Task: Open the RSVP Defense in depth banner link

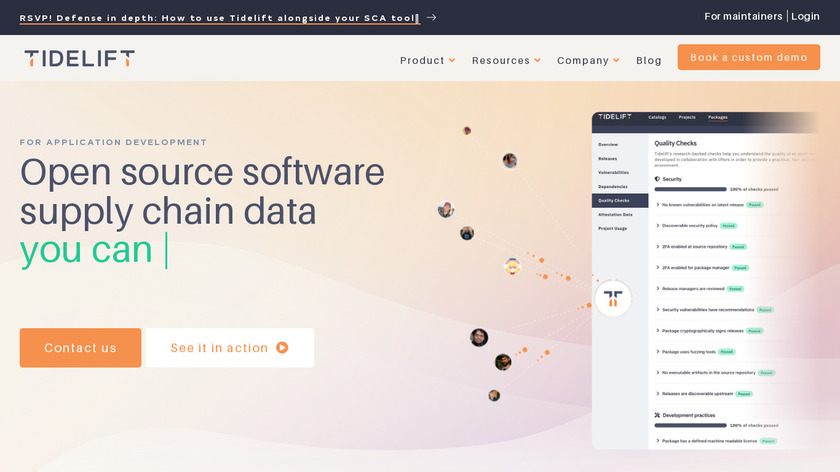Action: tap(219, 18)
